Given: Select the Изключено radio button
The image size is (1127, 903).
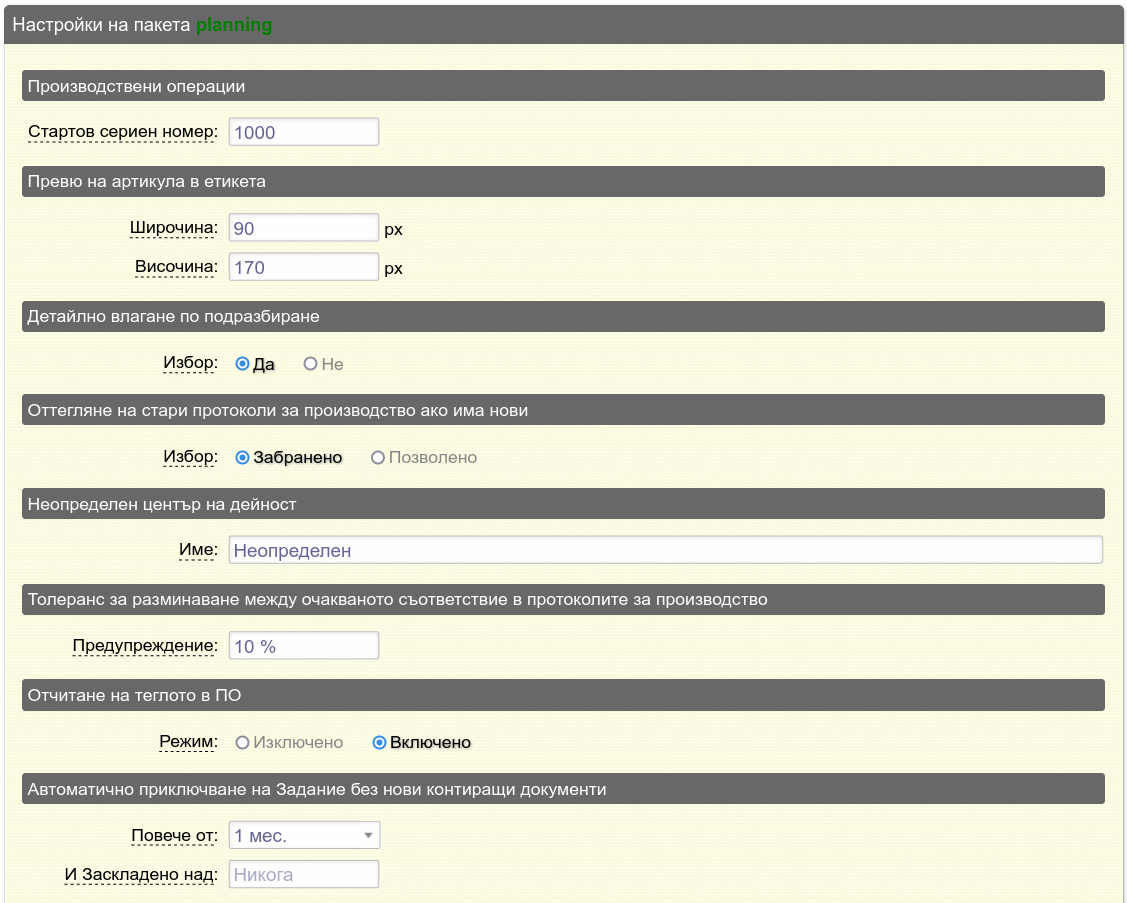Looking at the screenshot, I should tap(242, 742).
